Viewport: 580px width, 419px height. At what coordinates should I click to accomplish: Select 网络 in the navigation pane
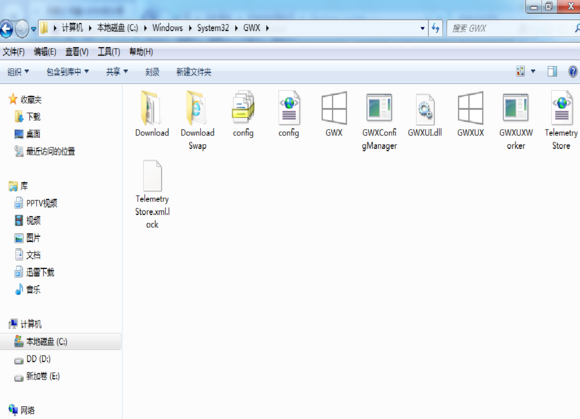tap(27, 410)
